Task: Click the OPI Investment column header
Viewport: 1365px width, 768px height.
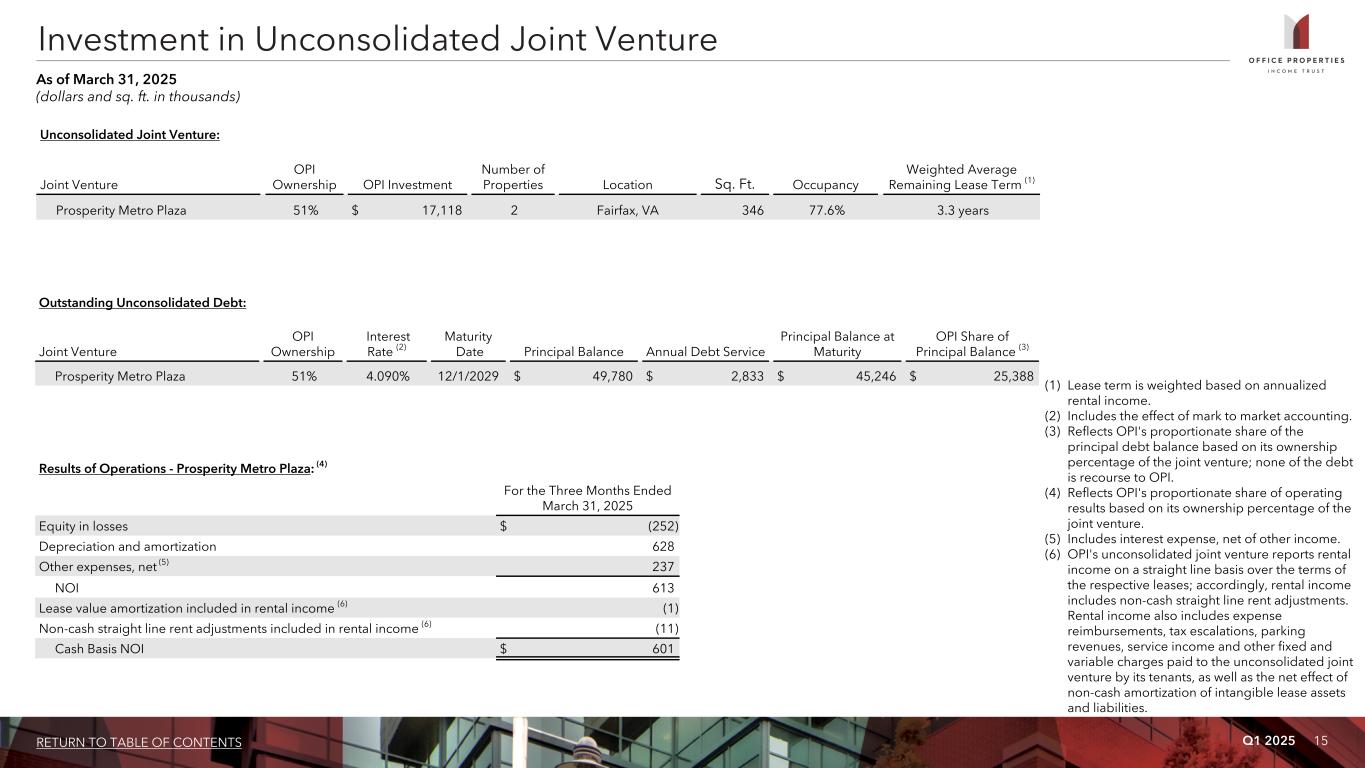Action: click(407, 185)
